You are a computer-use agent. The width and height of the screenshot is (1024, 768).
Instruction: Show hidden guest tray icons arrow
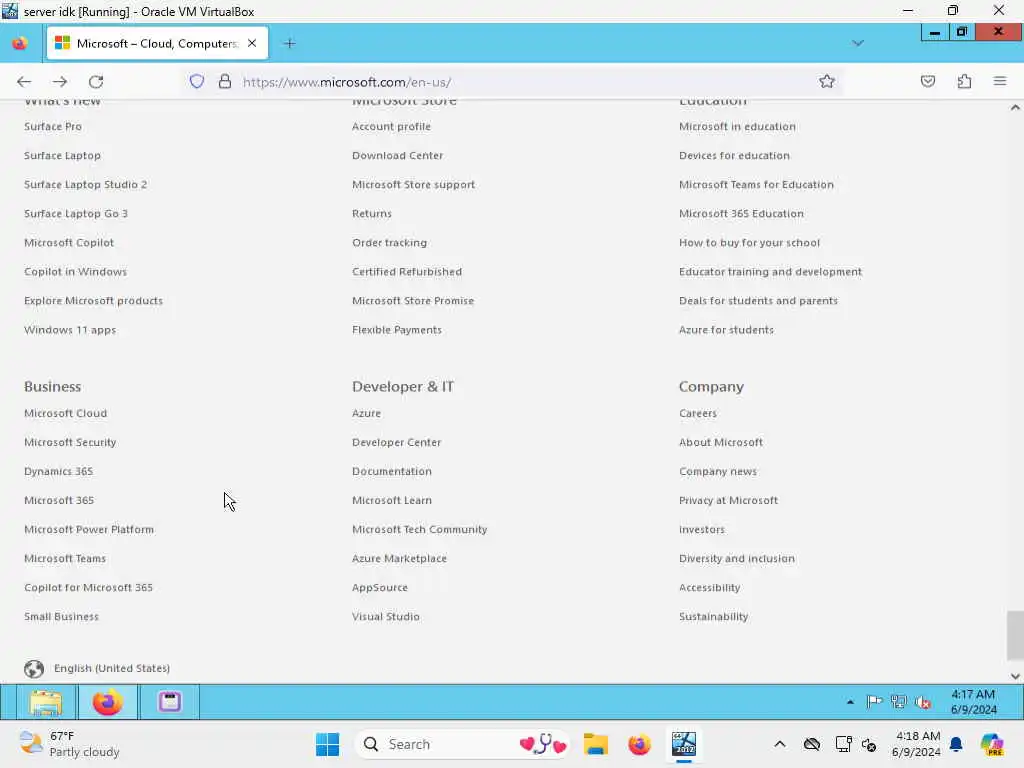850,703
